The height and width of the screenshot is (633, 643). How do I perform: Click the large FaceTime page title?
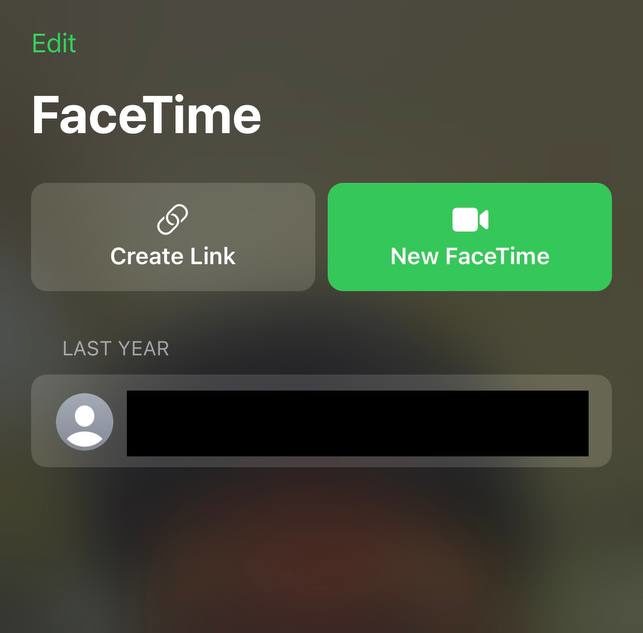(146, 115)
